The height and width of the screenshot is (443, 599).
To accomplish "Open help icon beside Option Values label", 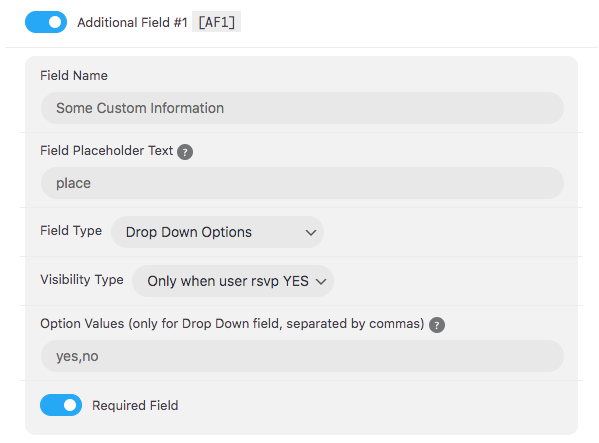I will [437, 325].
